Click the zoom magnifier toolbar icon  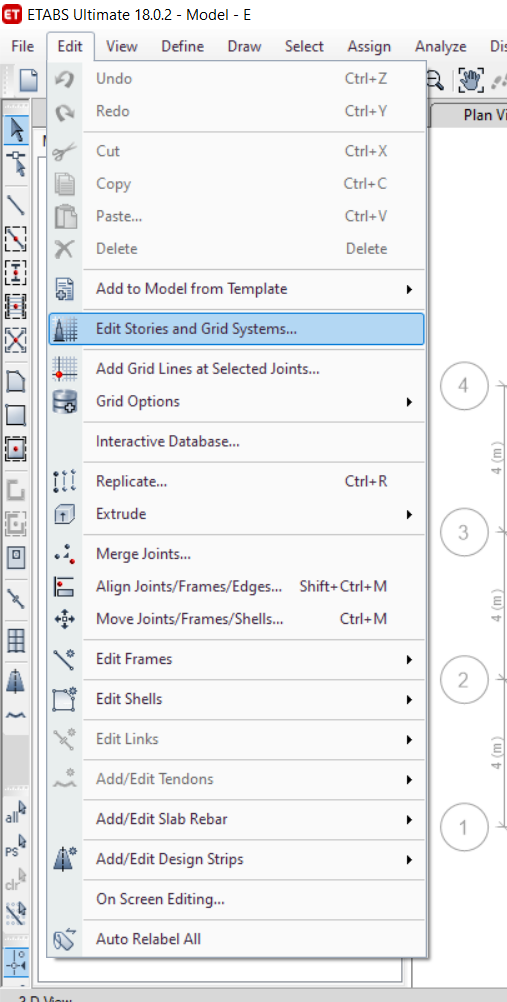tap(435, 81)
